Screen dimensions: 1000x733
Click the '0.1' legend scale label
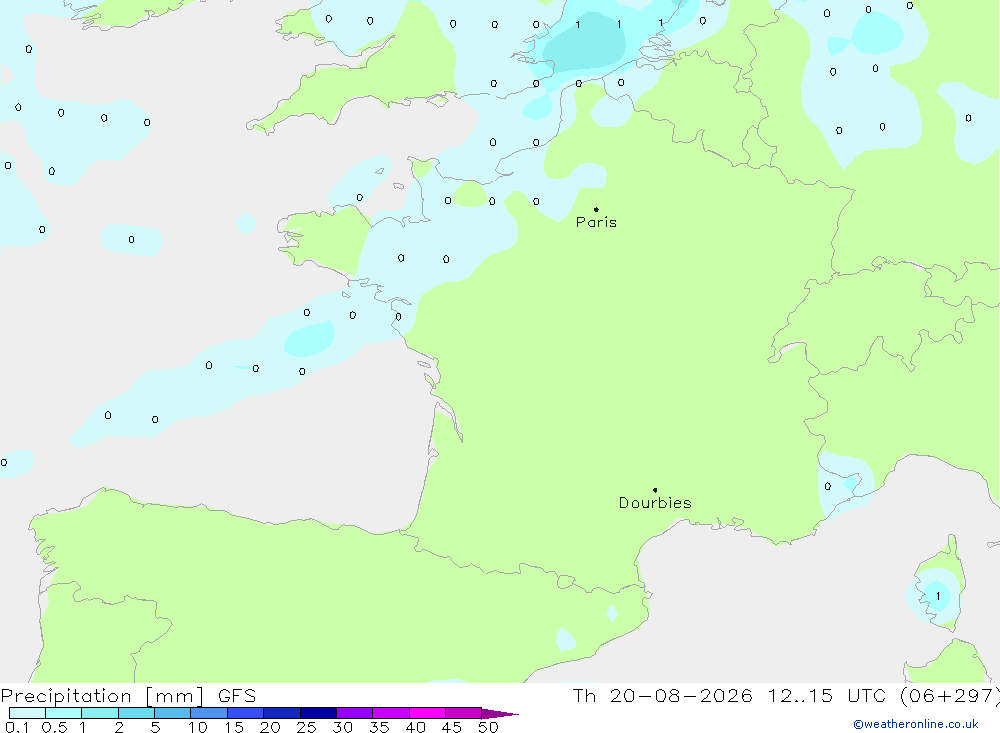tap(17, 727)
